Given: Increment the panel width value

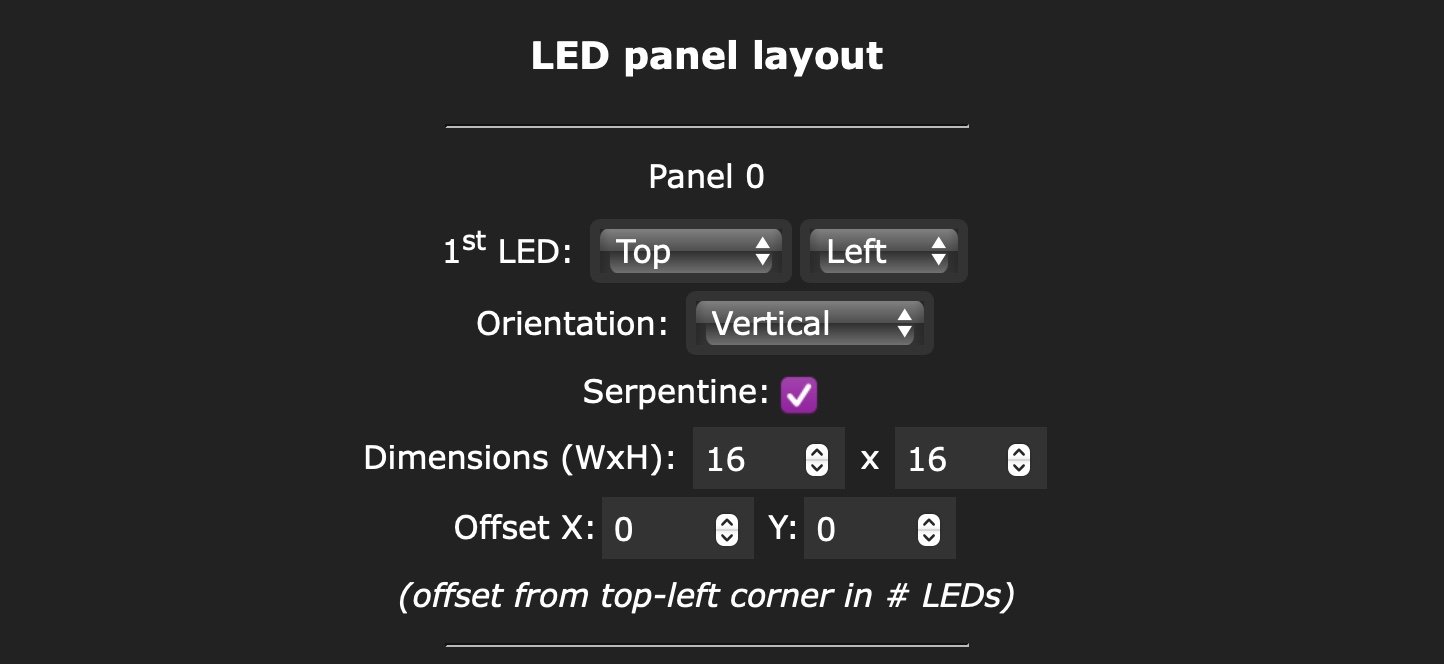Looking at the screenshot, I should [818, 452].
